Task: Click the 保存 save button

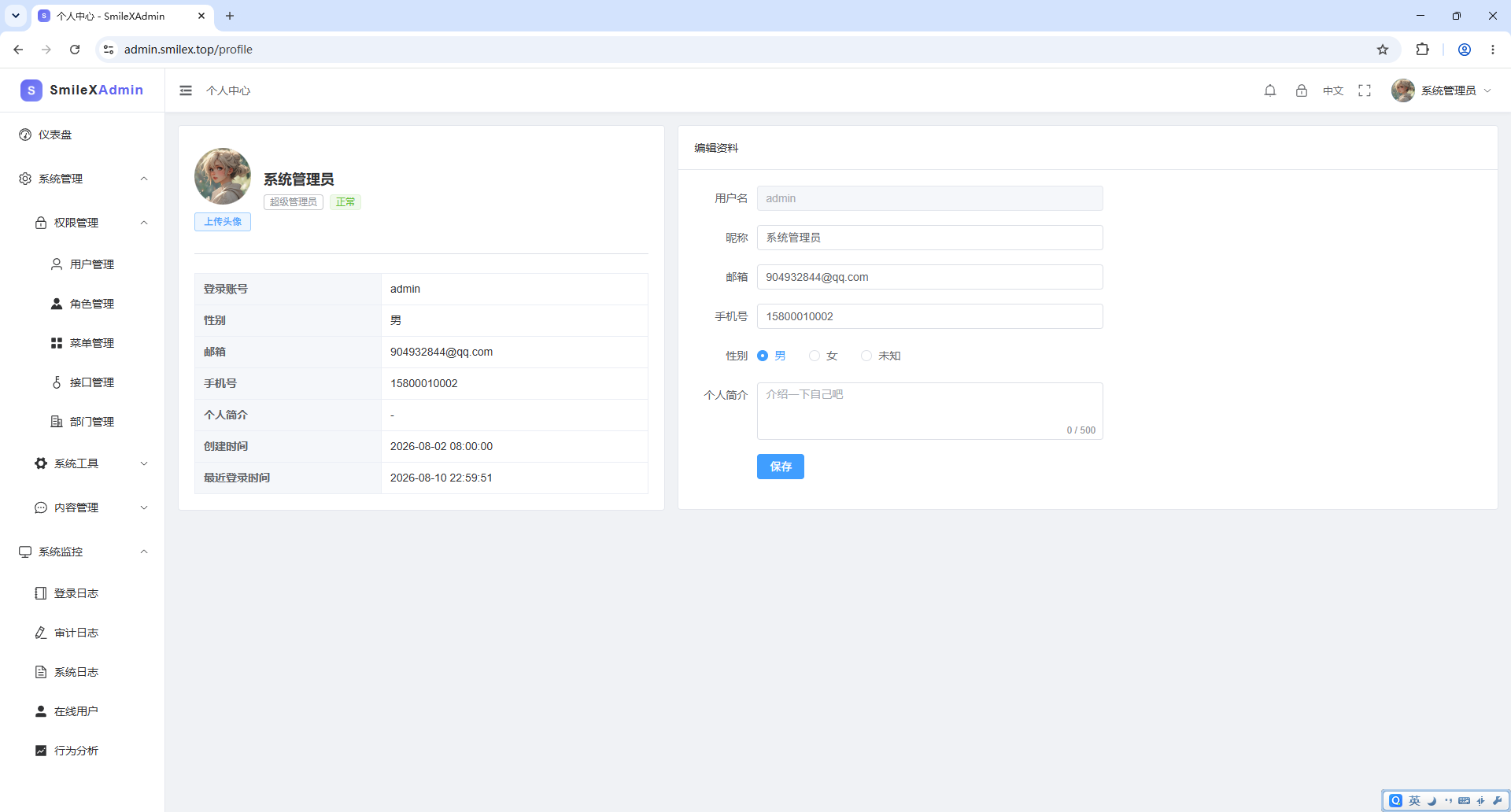Action: tap(781, 467)
